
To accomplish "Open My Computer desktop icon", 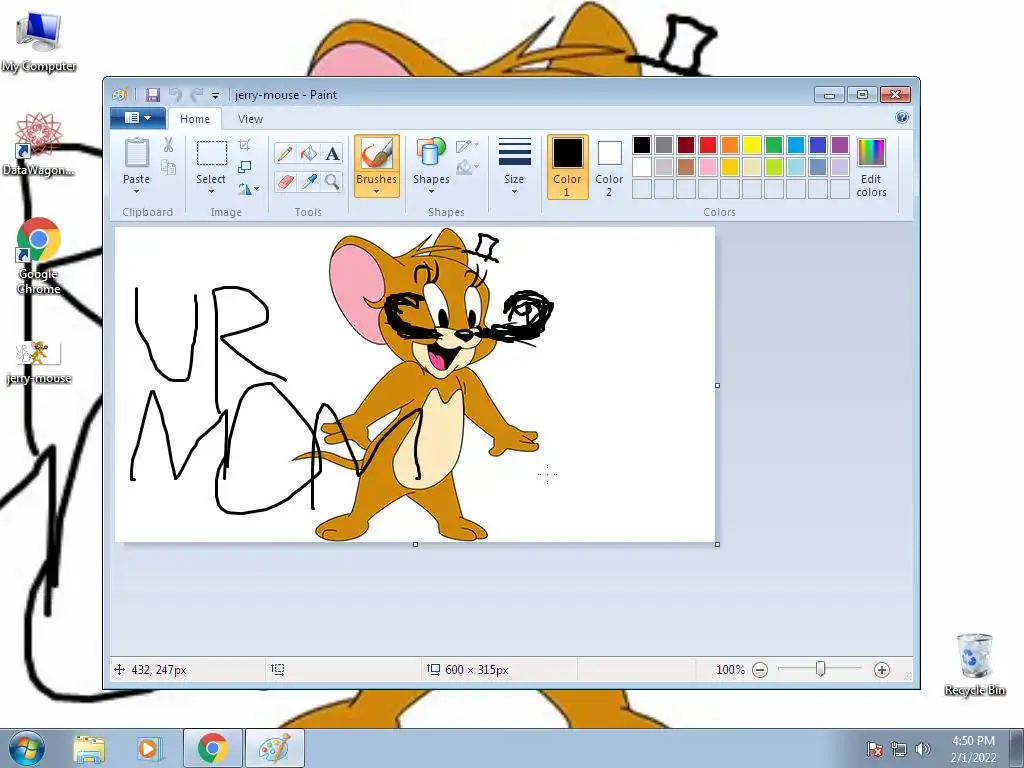I will click(39, 42).
